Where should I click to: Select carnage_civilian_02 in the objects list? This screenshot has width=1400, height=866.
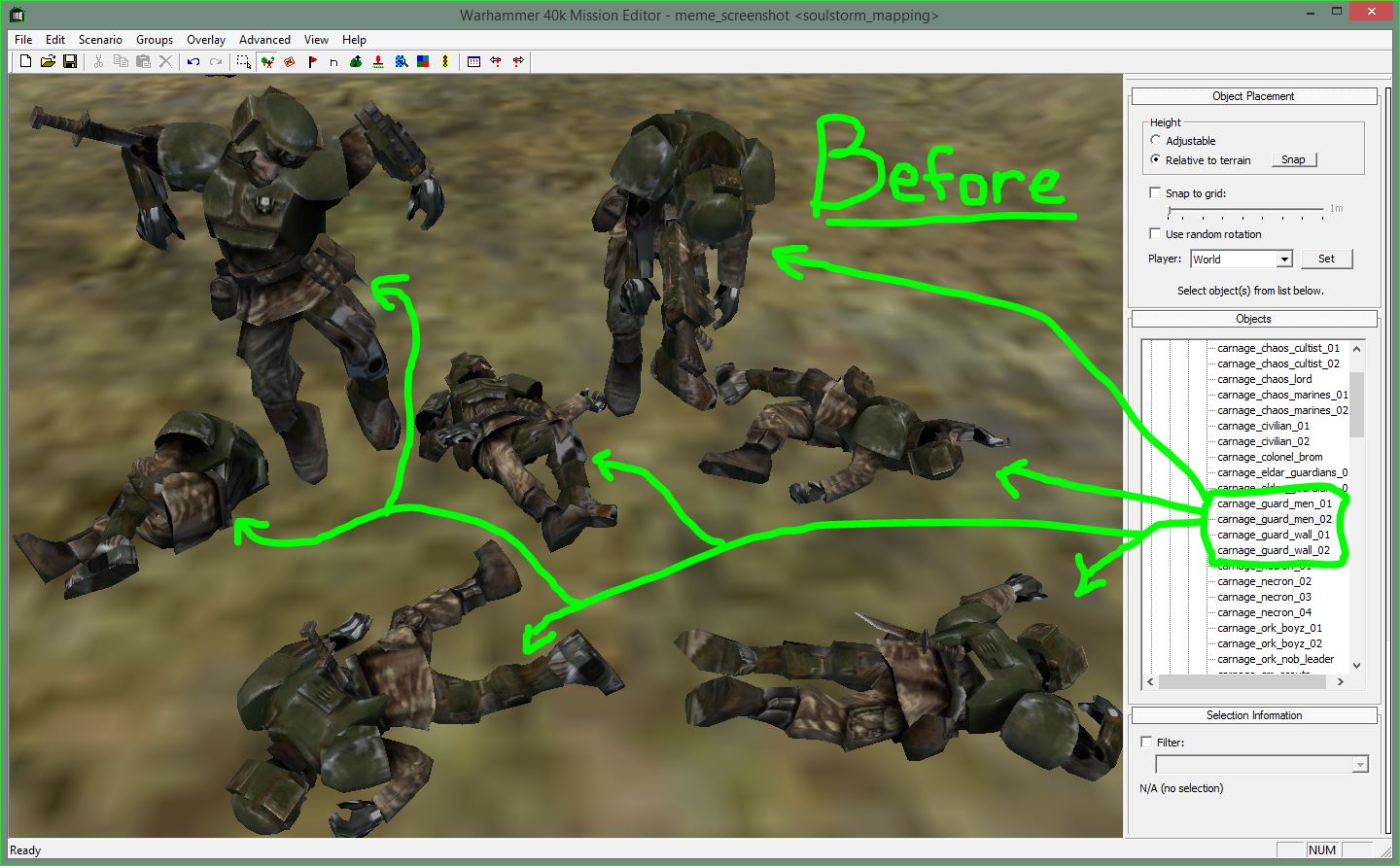point(1263,441)
